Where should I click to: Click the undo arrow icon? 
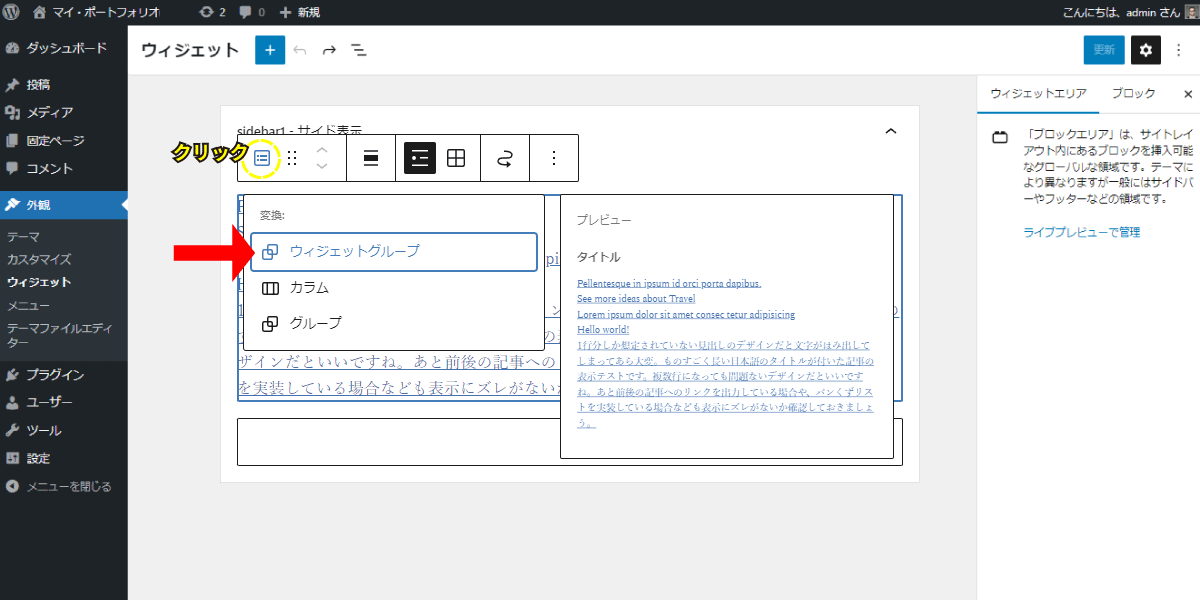[x=300, y=50]
